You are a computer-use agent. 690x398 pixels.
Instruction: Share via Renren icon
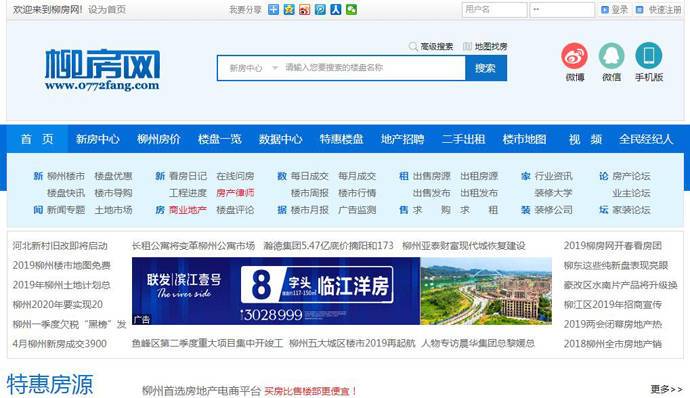pyautogui.click(x=336, y=9)
